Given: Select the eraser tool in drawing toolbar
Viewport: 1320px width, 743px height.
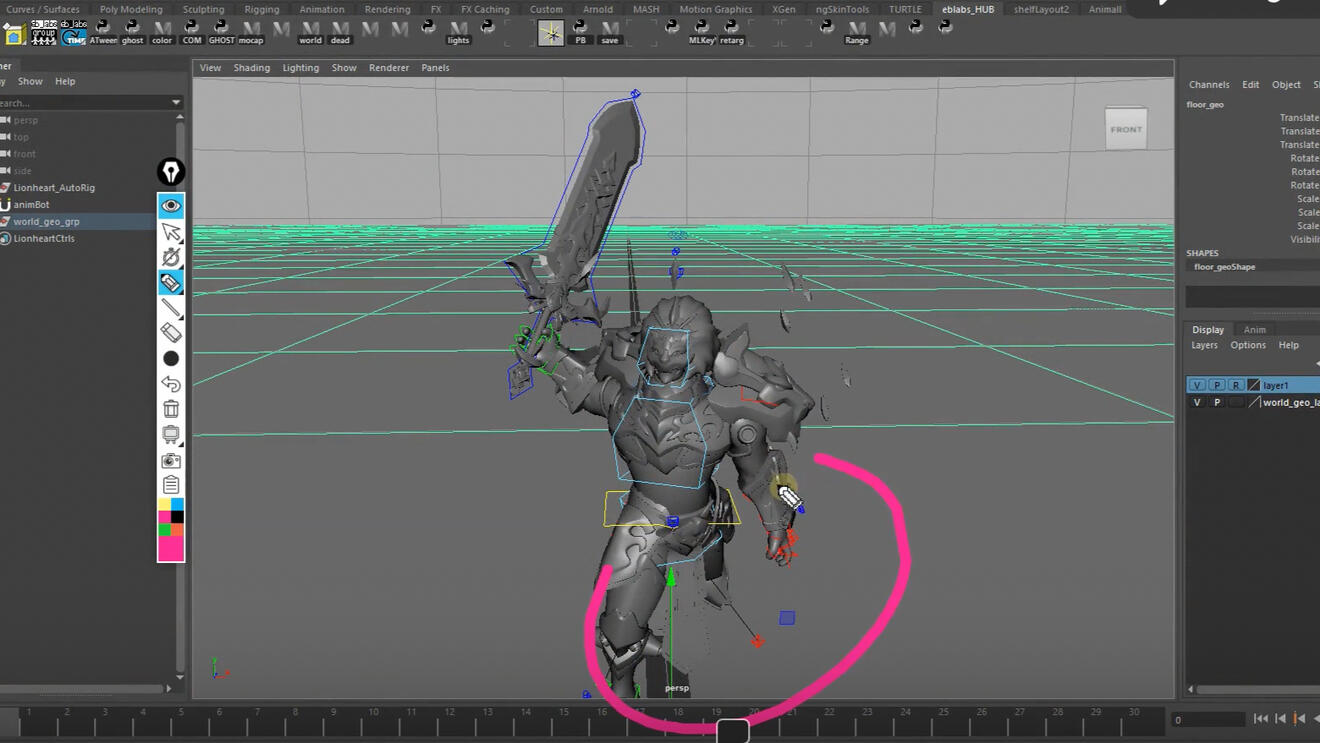Looking at the screenshot, I should pos(171,333).
